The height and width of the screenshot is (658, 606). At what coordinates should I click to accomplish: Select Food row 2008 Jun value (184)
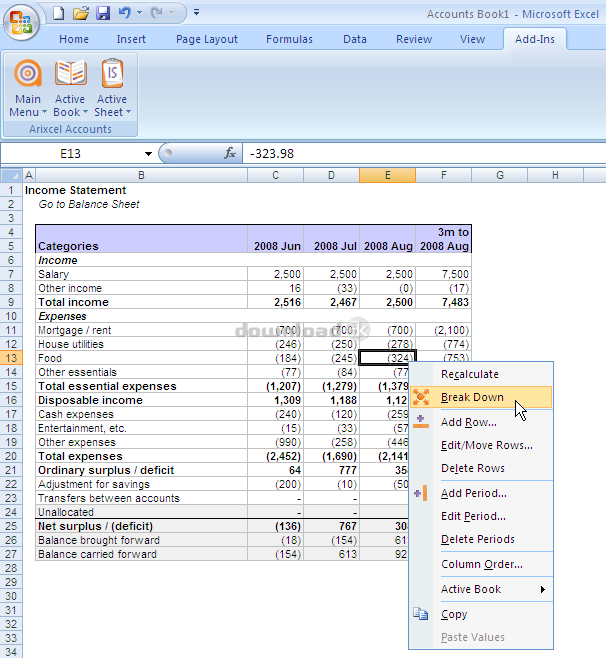[x=275, y=358]
